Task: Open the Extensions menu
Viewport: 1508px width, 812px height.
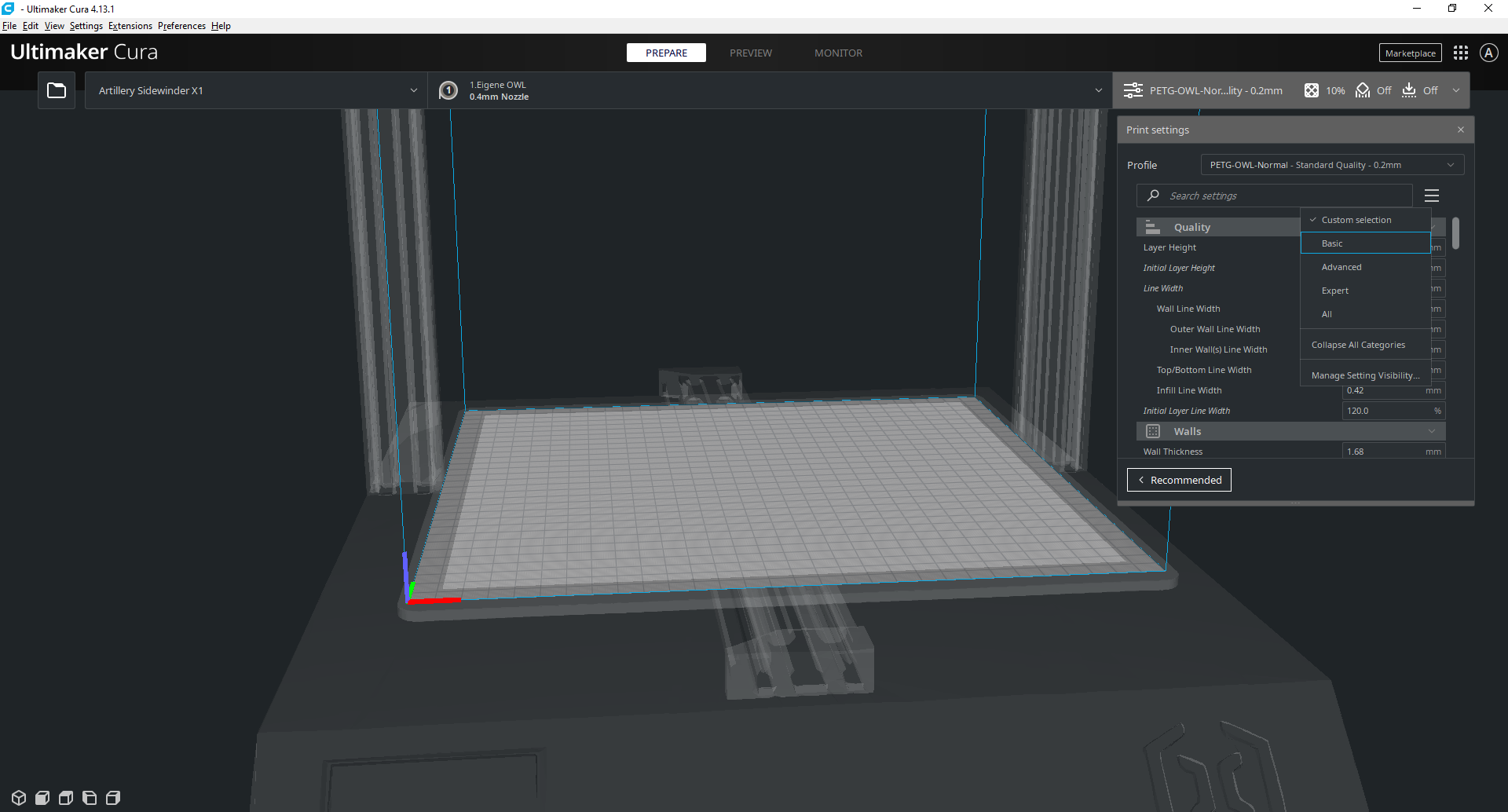Action: pos(130,26)
